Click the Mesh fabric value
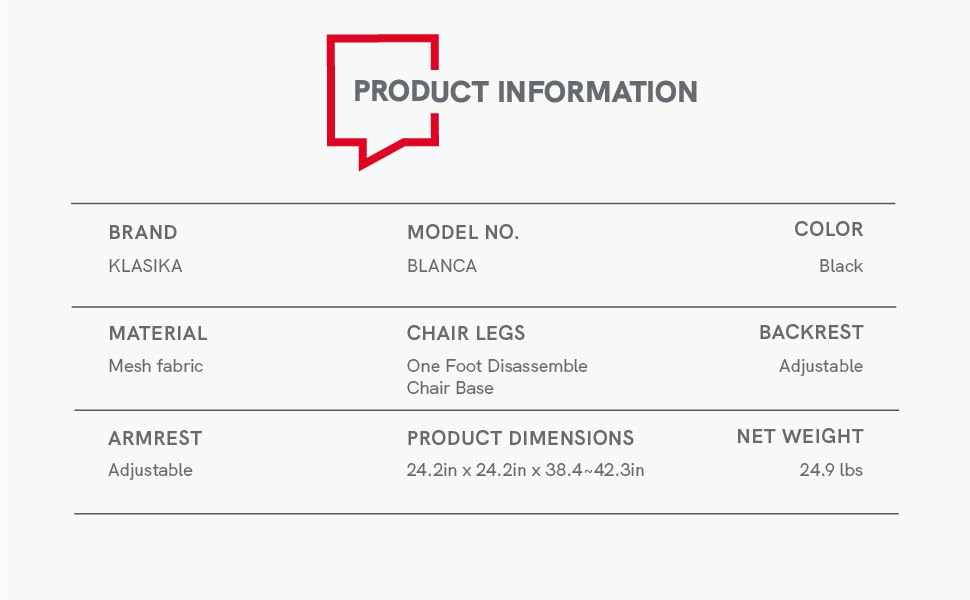Viewport: 970px width, 600px height. 155,366
